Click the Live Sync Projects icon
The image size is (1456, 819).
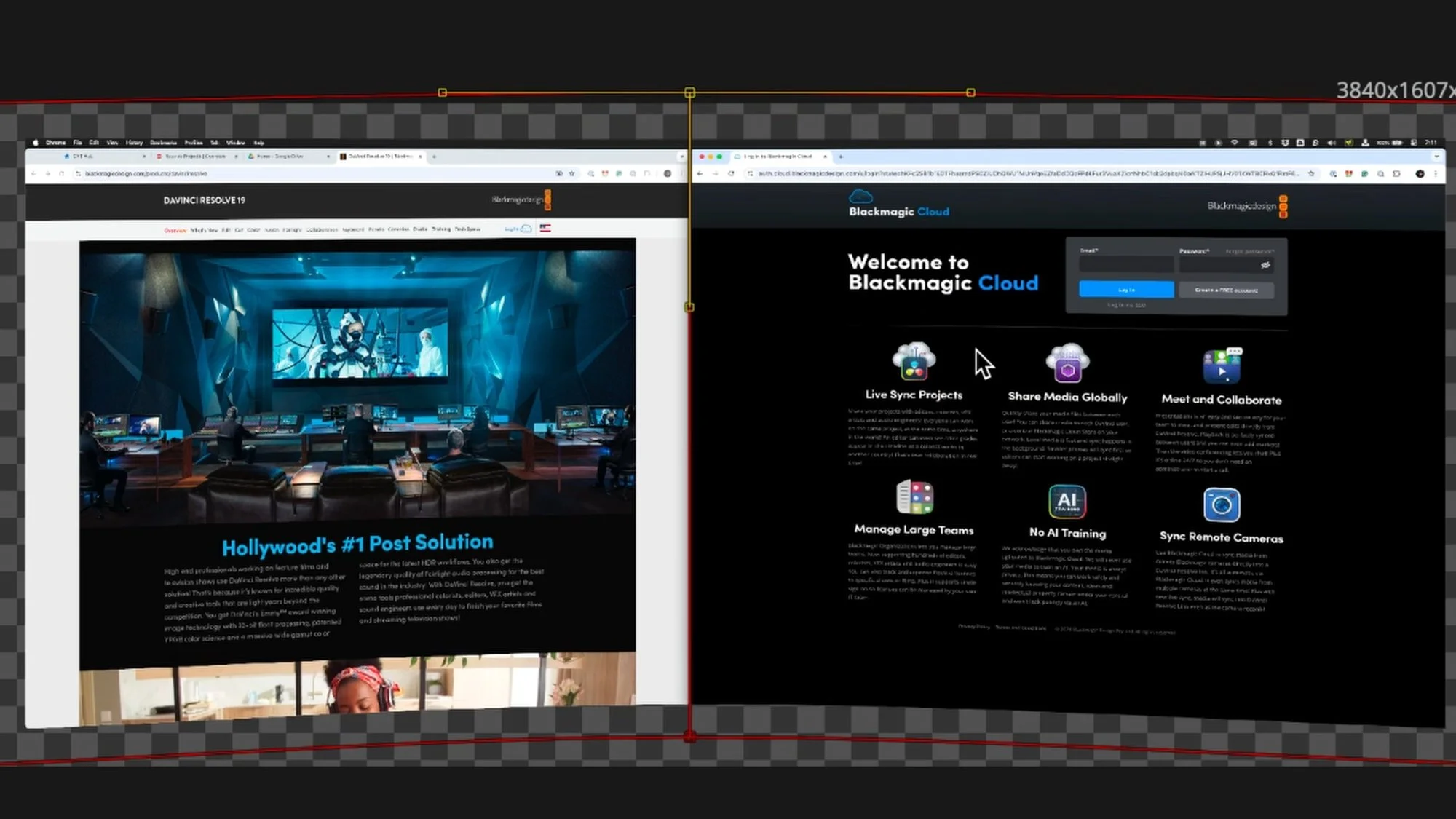[x=914, y=362]
